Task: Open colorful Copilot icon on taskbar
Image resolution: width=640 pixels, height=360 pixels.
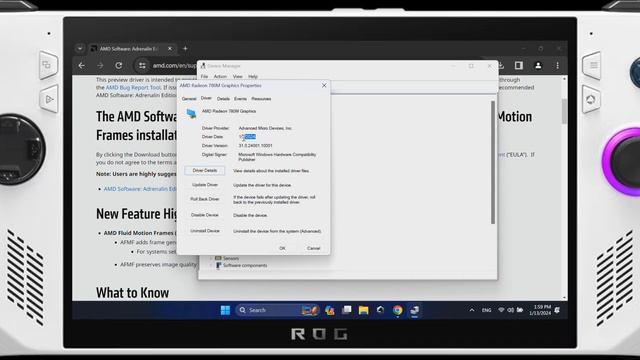Action: click(x=330, y=310)
